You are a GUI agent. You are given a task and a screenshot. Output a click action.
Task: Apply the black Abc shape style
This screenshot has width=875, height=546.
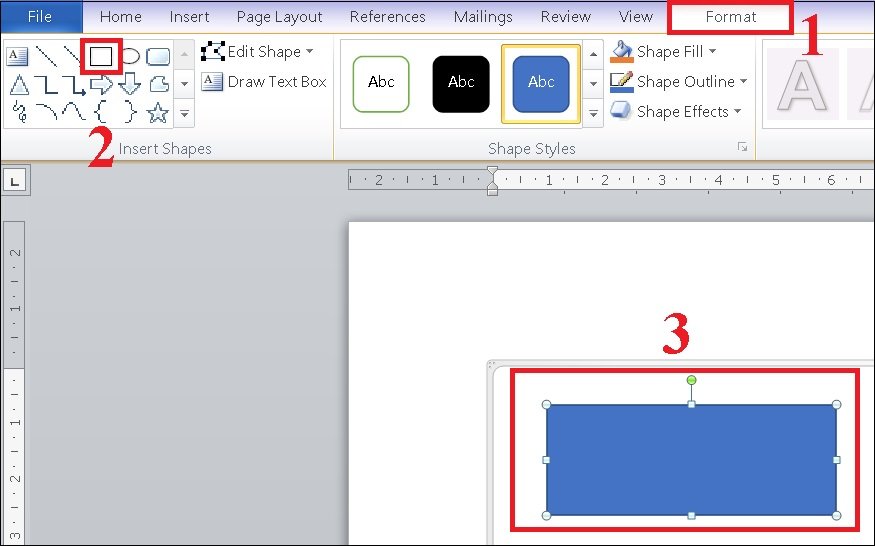tap(461, 84)
